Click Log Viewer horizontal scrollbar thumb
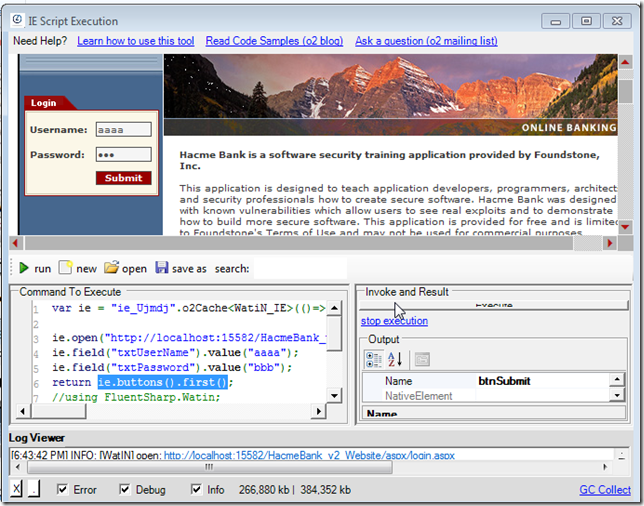Viewport: 644px width, 506px height. pos(209,467)
